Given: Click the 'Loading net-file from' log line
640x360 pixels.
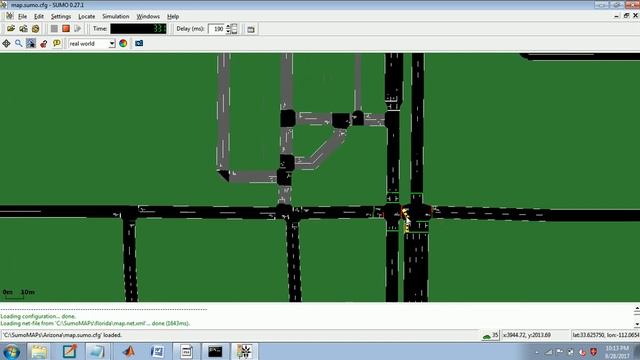Looking at the screenshot, I should (x=95, y=323).
